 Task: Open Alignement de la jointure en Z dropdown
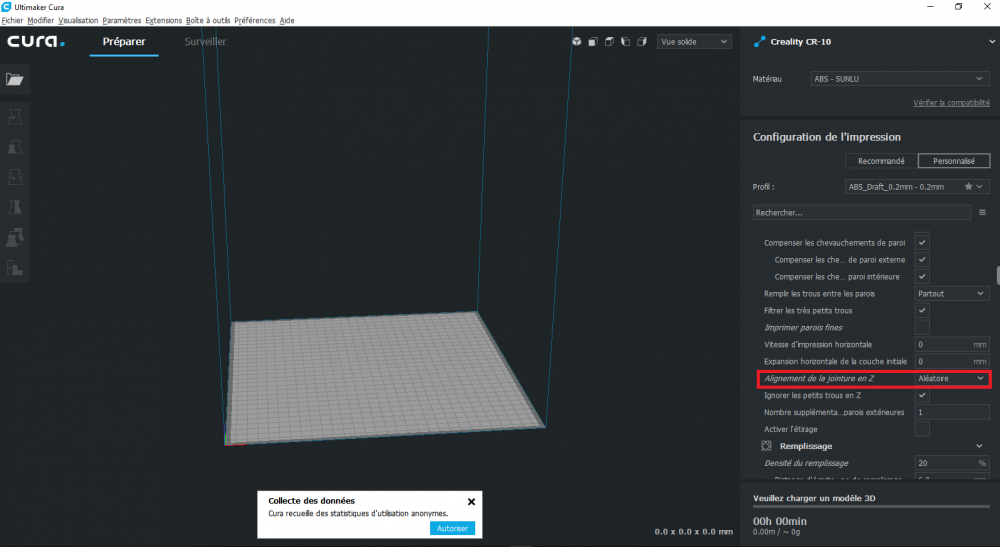pos(952,378)
